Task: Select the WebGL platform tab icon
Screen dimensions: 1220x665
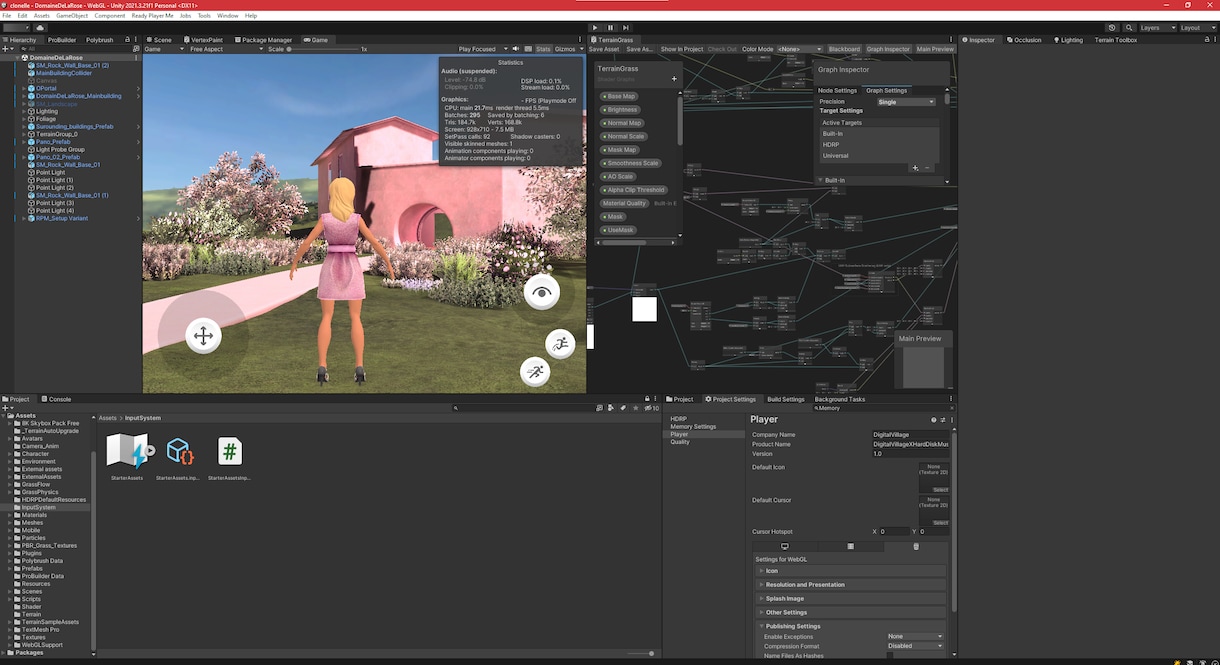Action: click(916, 546)
